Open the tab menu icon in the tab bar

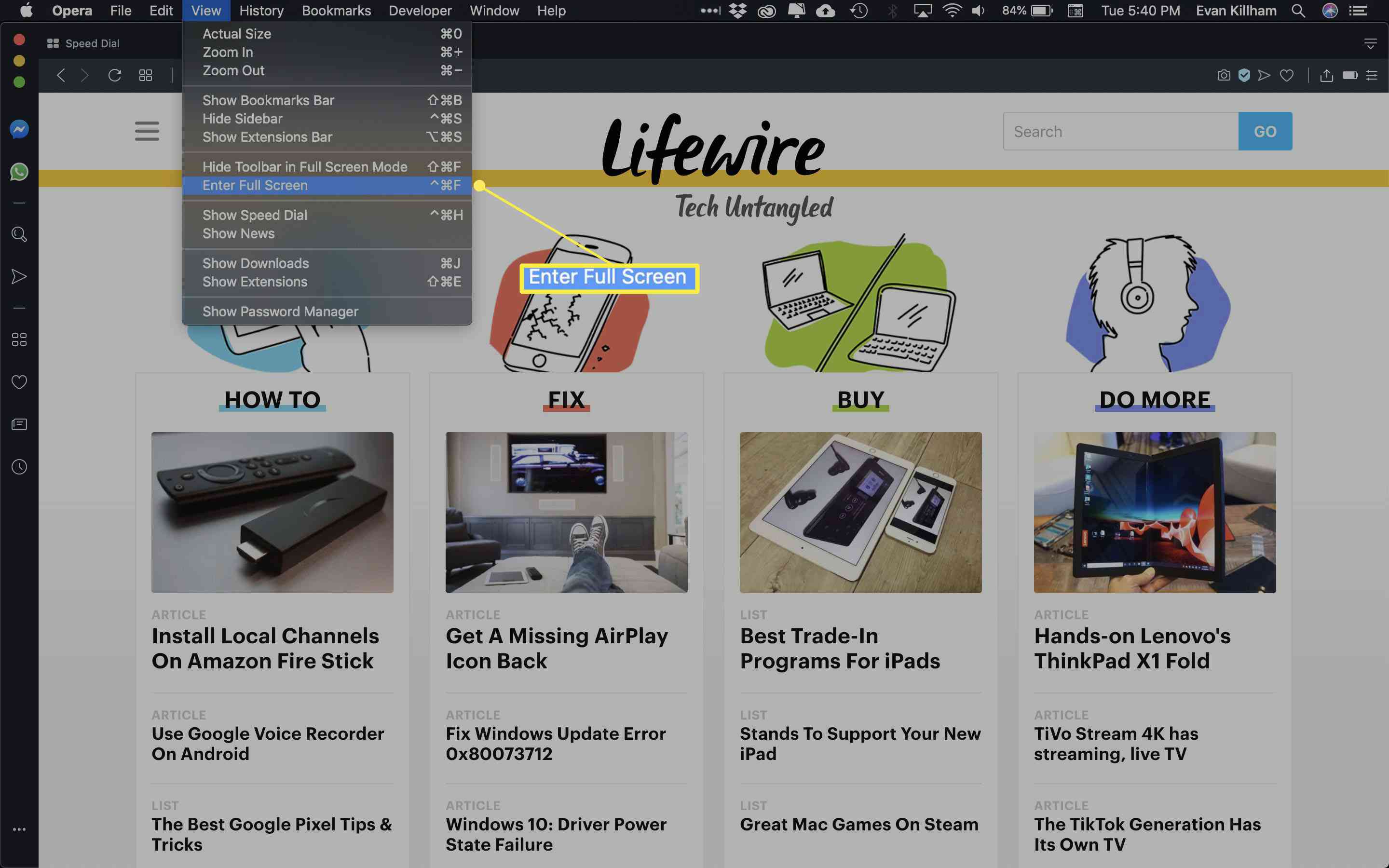tap(1371, 43)
